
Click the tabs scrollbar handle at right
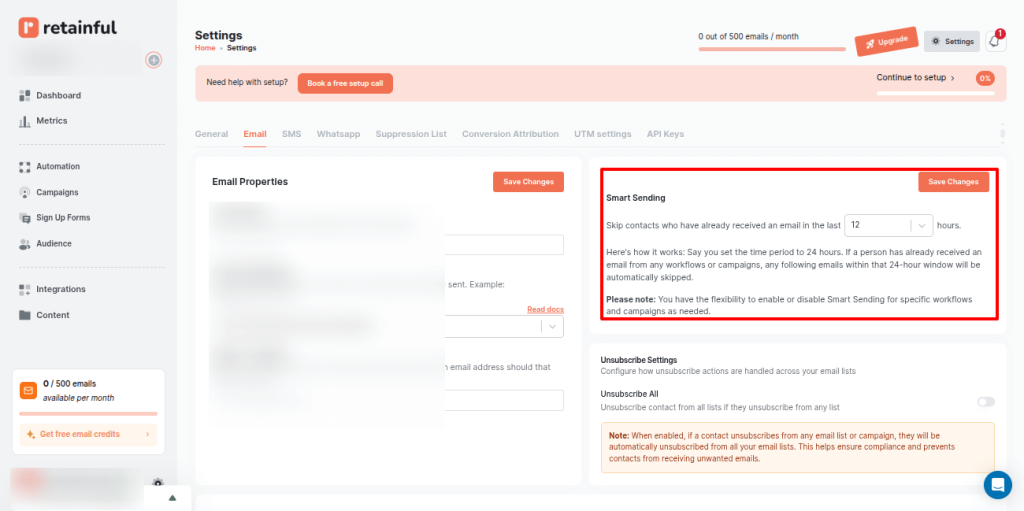coord(1002,133)
